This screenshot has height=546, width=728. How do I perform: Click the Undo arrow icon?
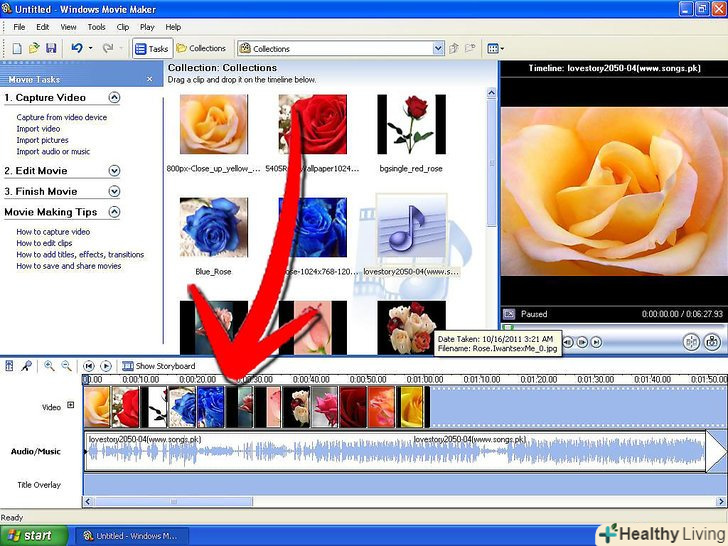(x=76, y=48)
